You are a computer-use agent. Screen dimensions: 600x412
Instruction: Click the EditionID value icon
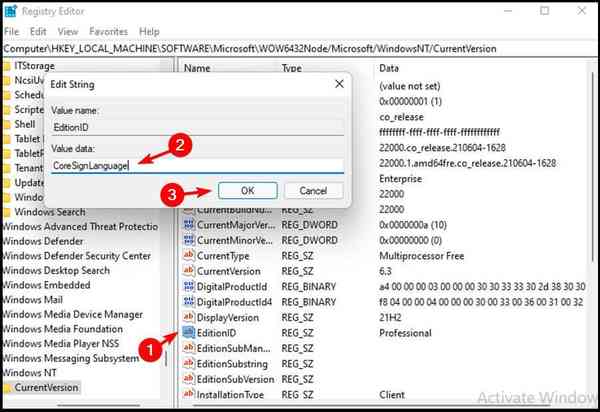189,333
